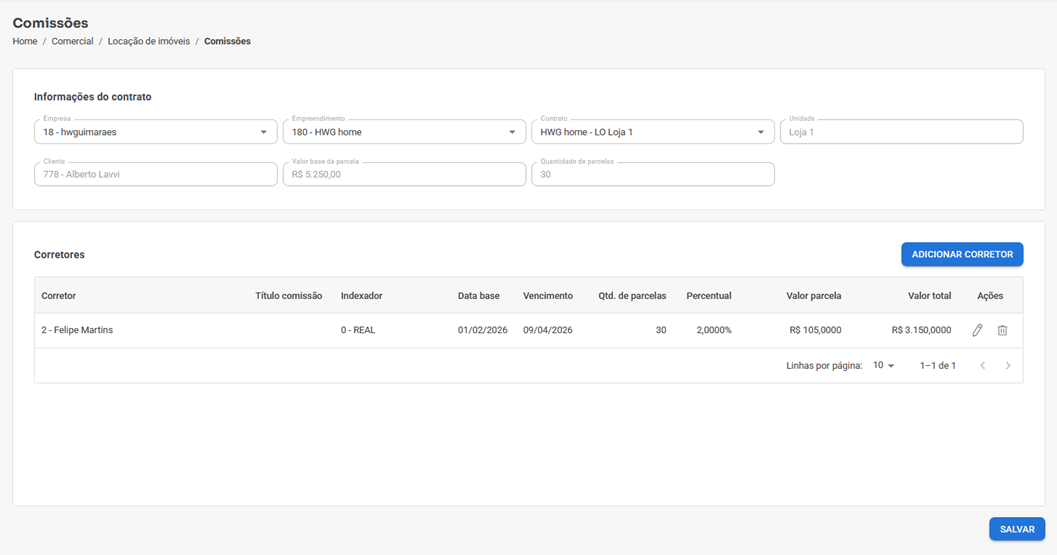Click the R$ 3.150,0000 total cell
The image size is (1057, 555).
(922, 330)
